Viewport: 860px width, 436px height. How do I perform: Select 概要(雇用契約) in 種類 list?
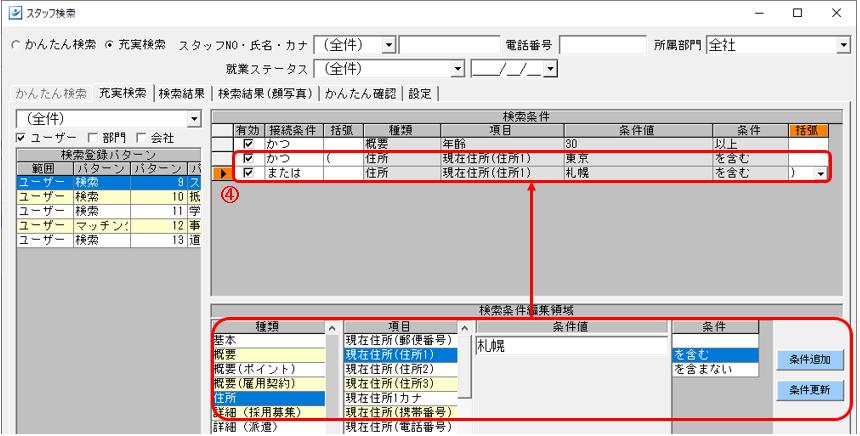coord(269,383)
